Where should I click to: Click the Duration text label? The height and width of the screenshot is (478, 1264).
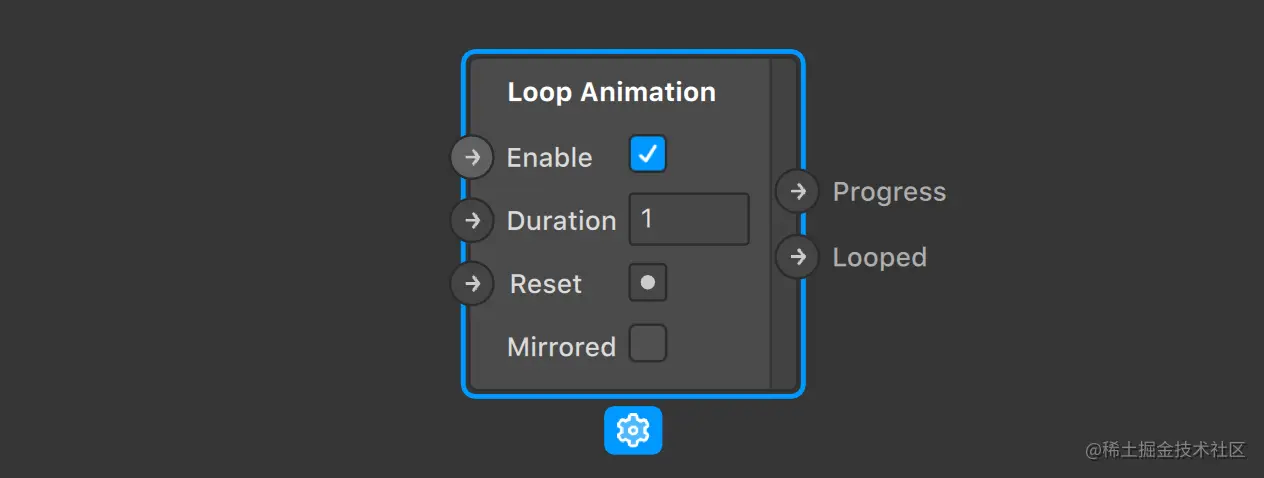pos(561,221)
